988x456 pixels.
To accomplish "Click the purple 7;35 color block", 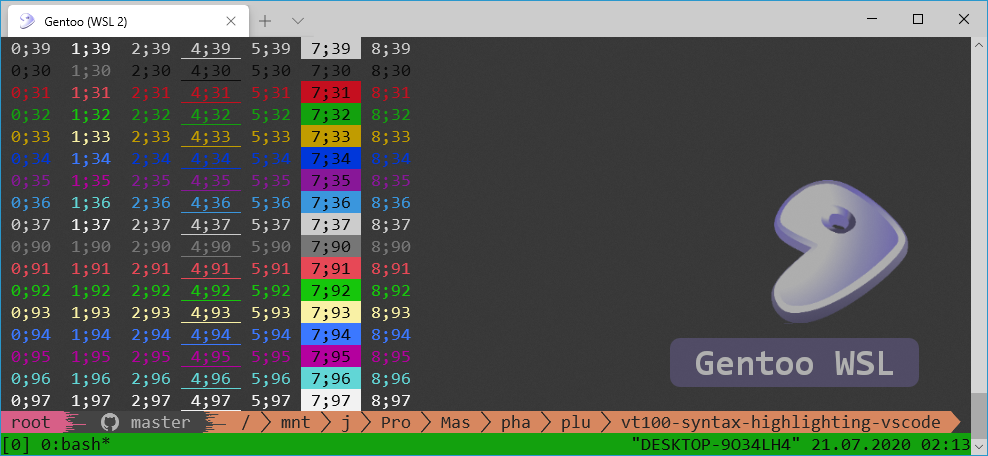I will pyautogui.click(x=331, y=180).
